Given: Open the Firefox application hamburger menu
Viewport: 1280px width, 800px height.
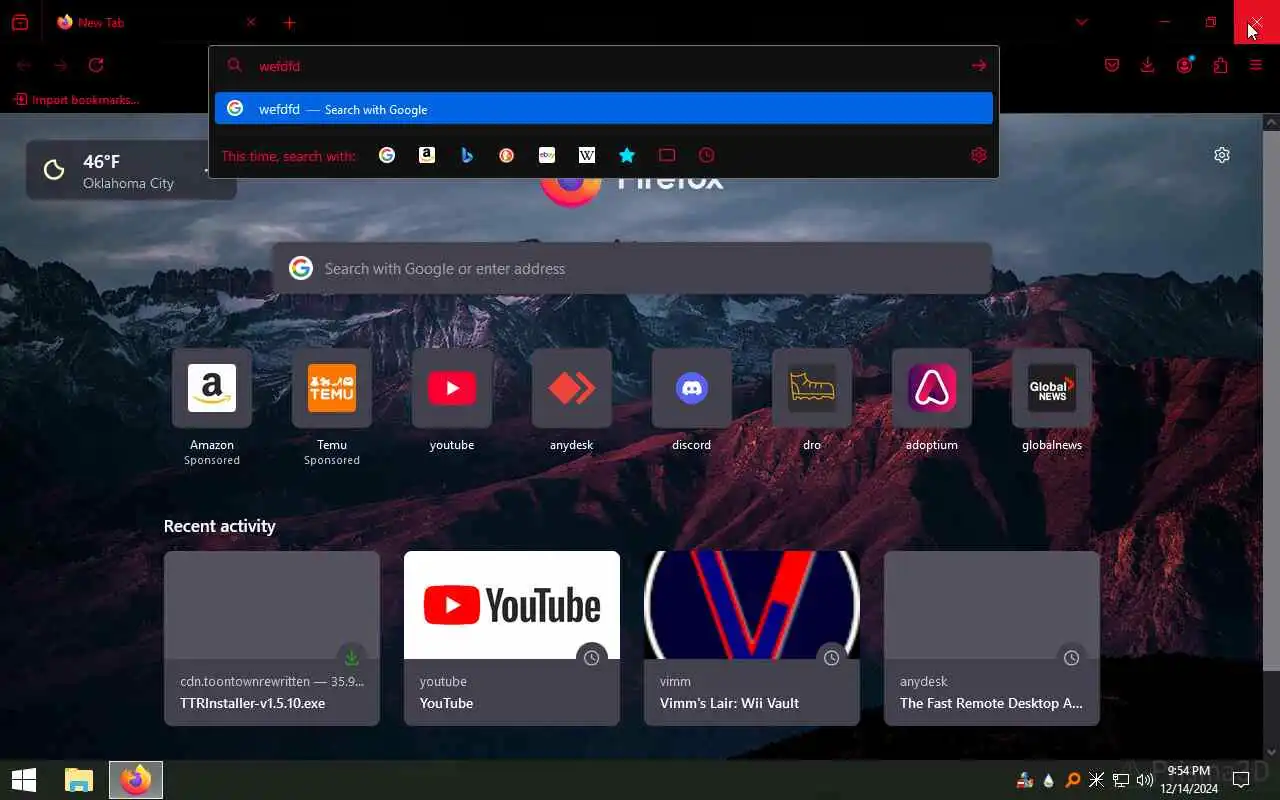Looking at the screenshot, I should click(x=1256, y=65).
